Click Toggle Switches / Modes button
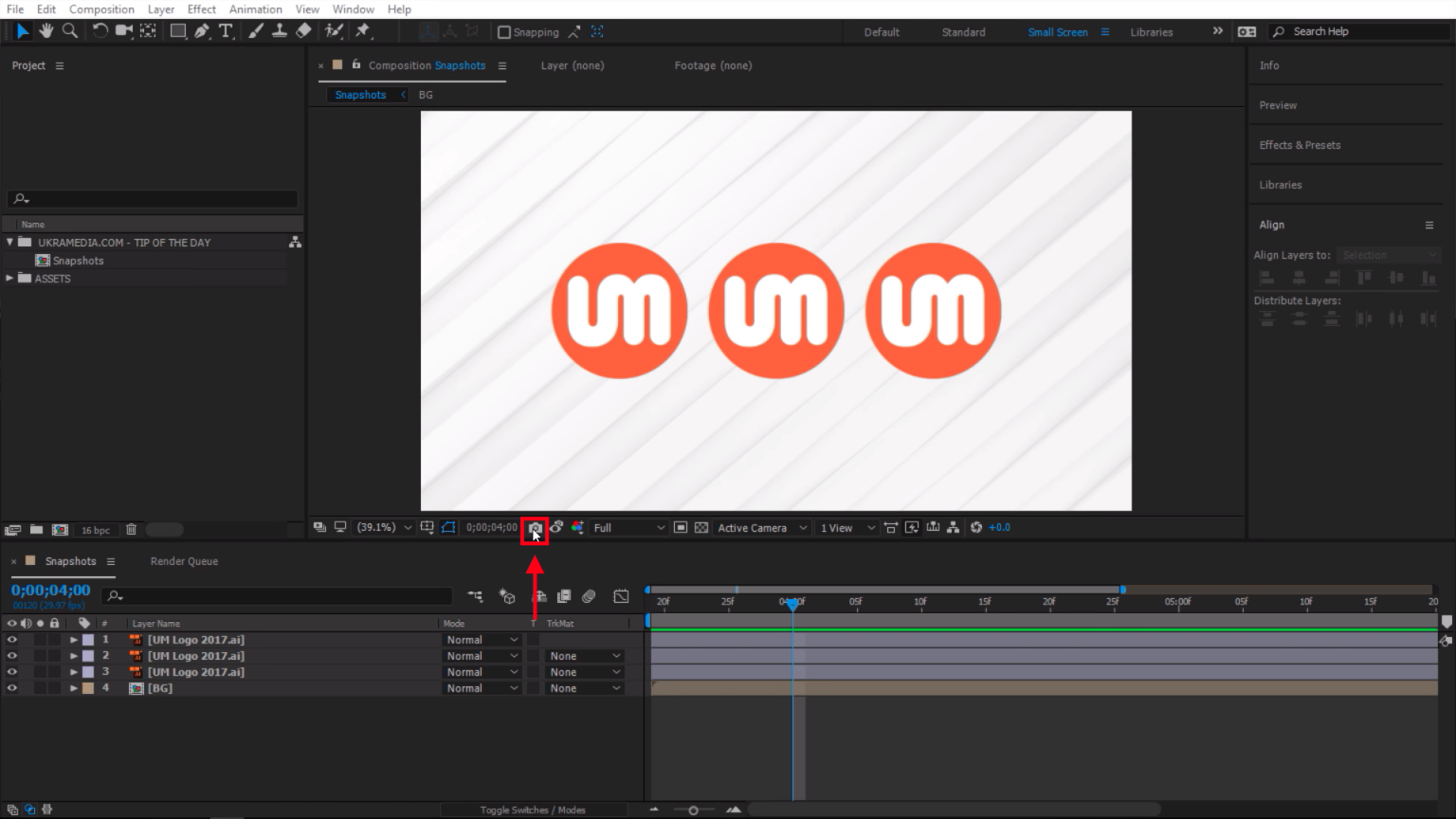Viewport: 1456px width, 819px height. tap(532, 810)
